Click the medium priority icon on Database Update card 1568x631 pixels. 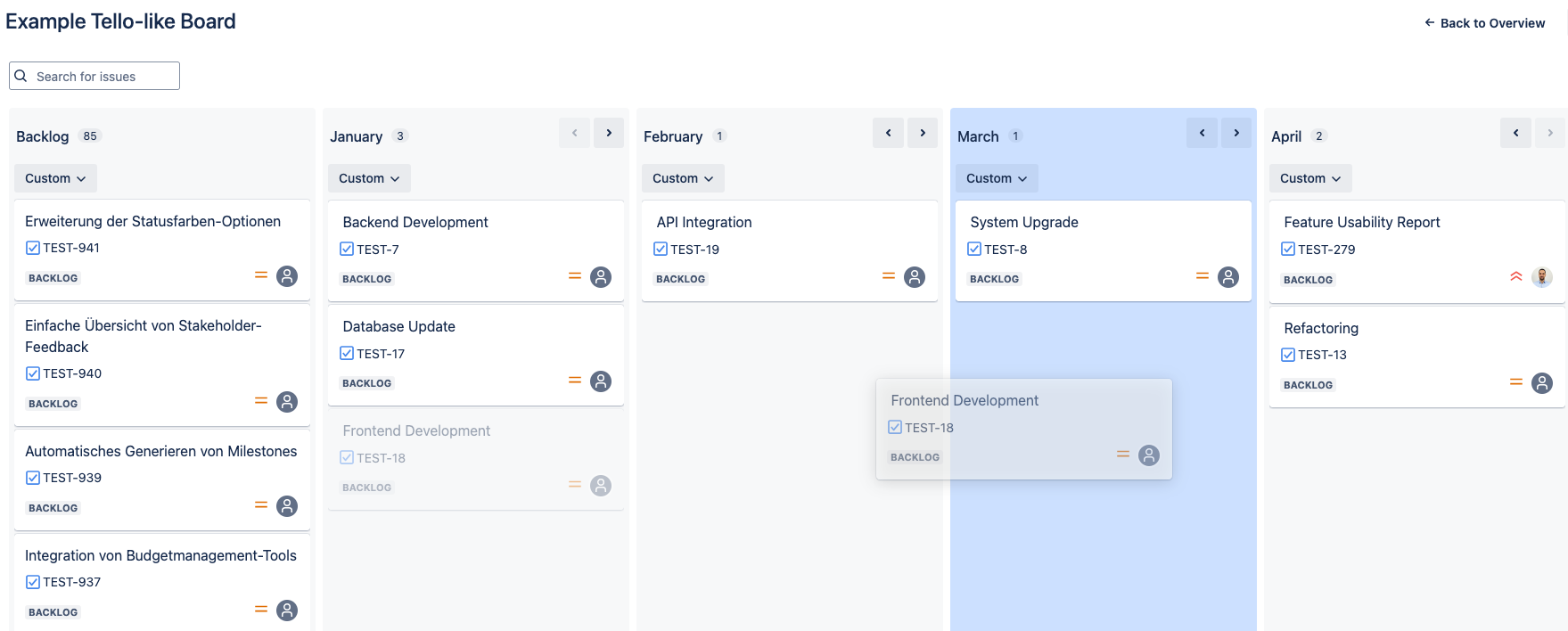(575, 381)
